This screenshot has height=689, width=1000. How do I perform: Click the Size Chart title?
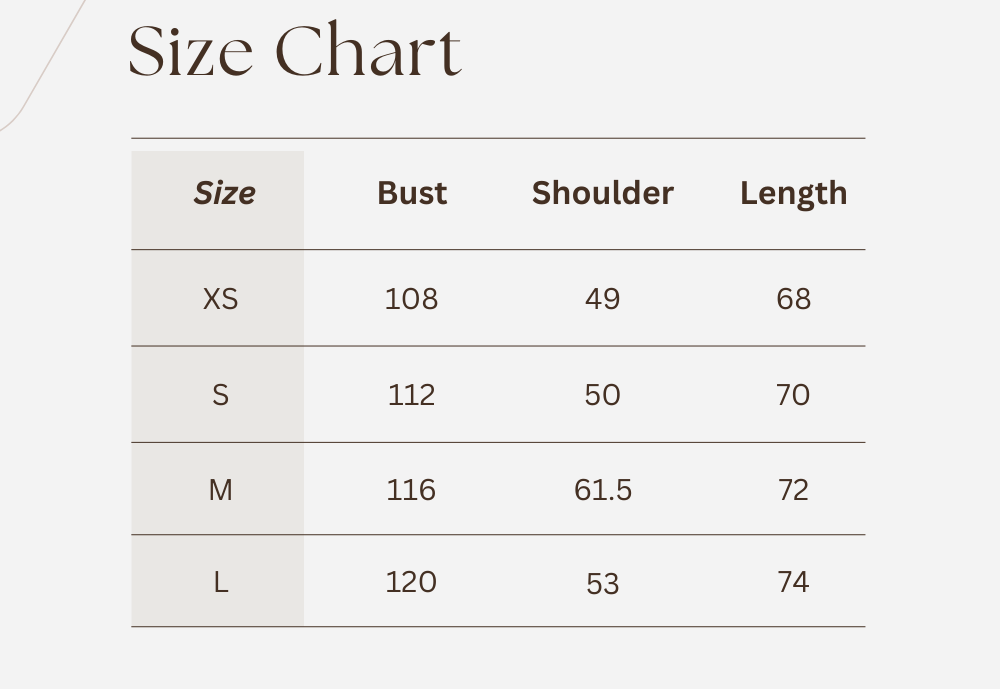tap(295, 52)
